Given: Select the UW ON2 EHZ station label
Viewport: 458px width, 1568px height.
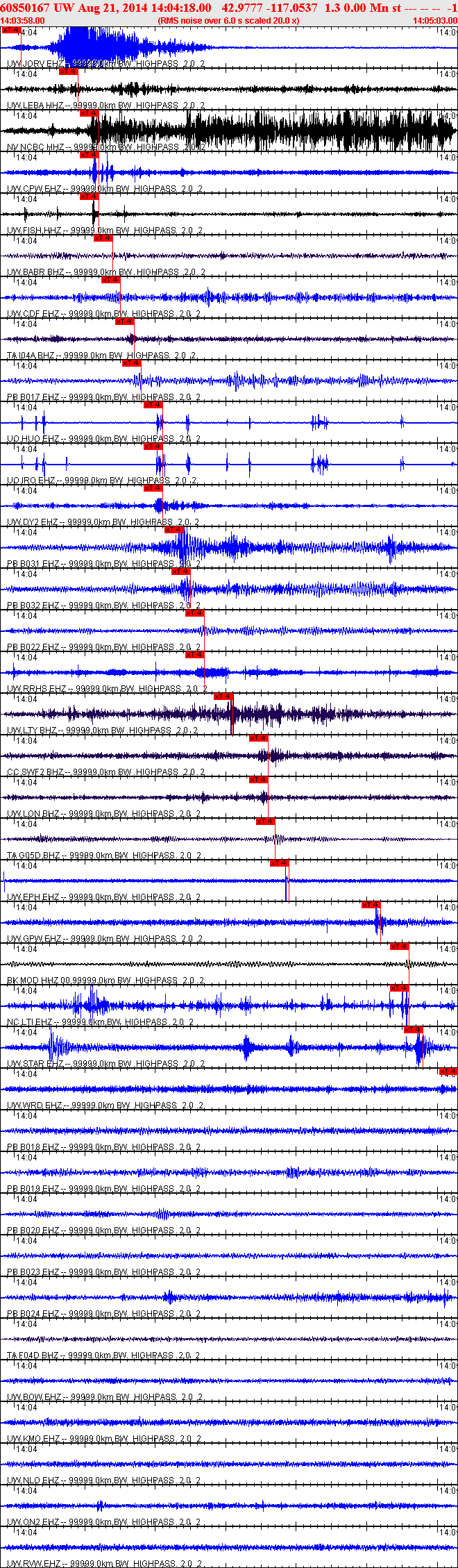Looking at the screenshot, I should tap(34, 1522).
